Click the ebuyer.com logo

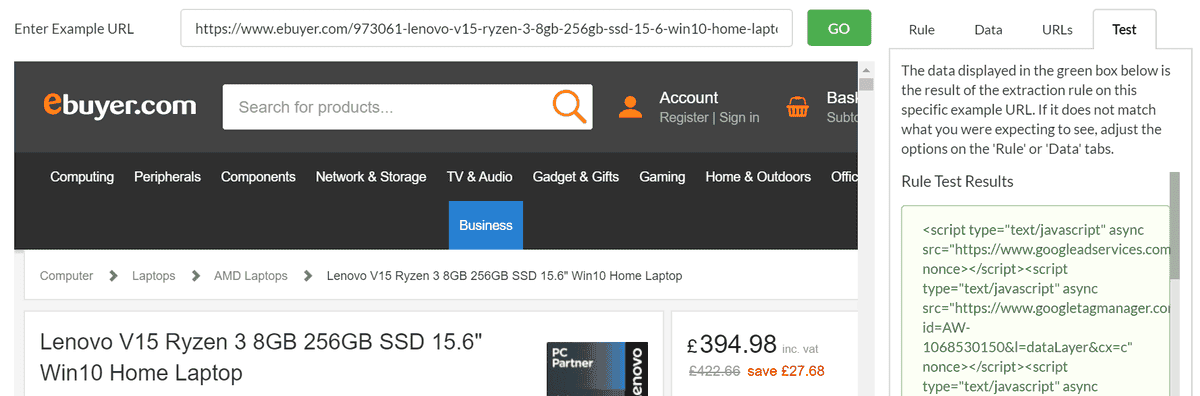(x=119, y=104)
